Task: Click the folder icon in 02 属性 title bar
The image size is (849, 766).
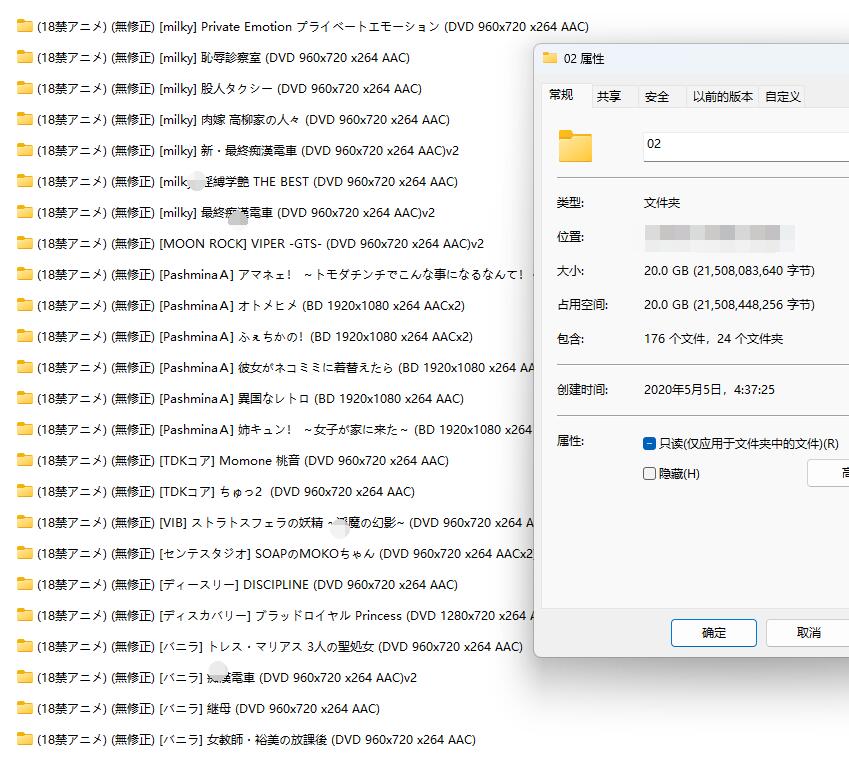Action: point(550,59)
